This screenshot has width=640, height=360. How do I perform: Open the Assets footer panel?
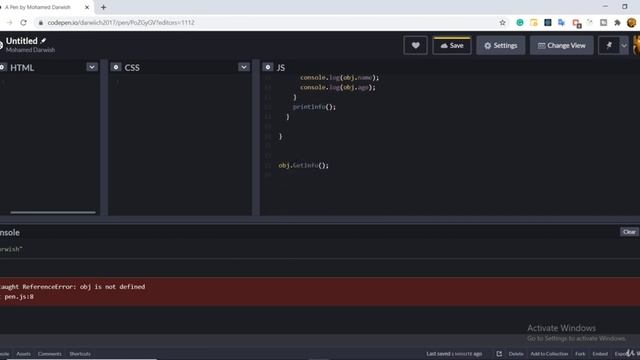pos(23,354)
